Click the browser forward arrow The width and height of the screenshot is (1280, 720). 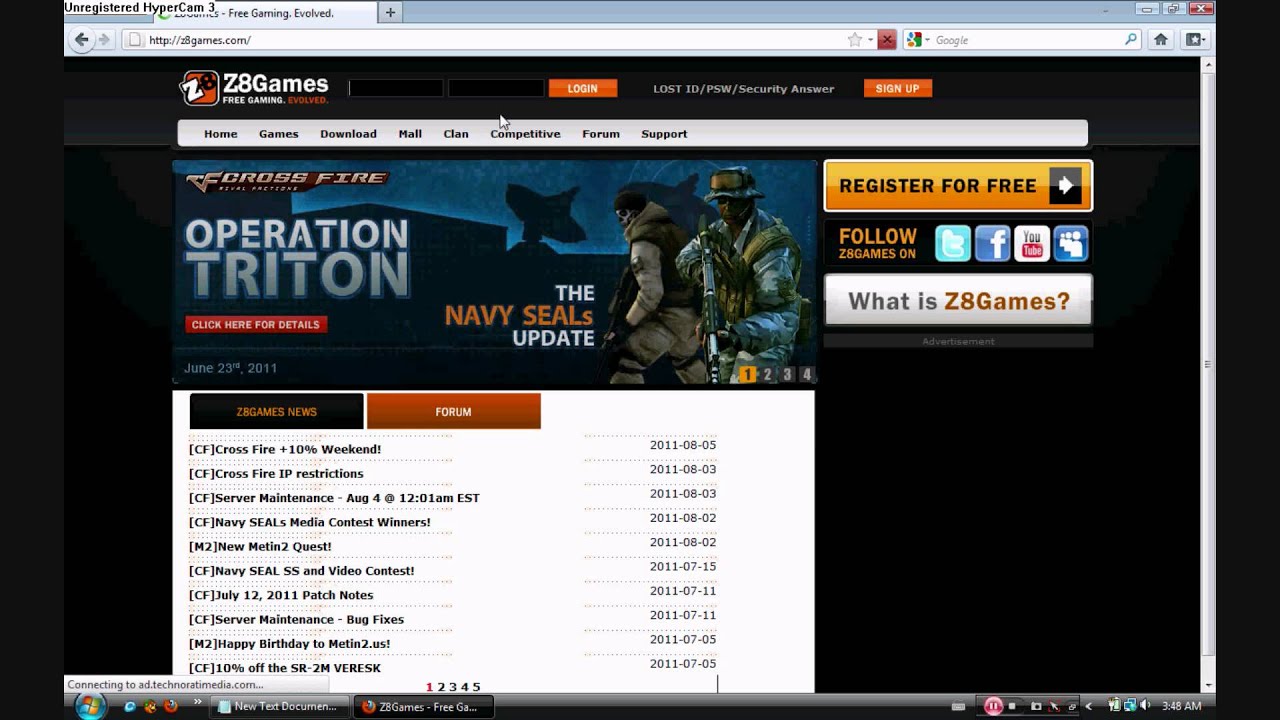[x=104, y=40]
